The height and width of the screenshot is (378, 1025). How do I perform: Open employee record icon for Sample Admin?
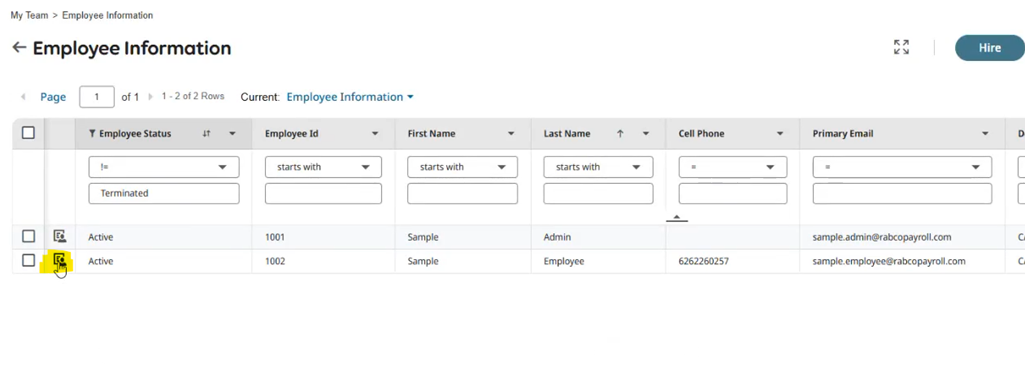pyautogui.click(x=59, y=237)
